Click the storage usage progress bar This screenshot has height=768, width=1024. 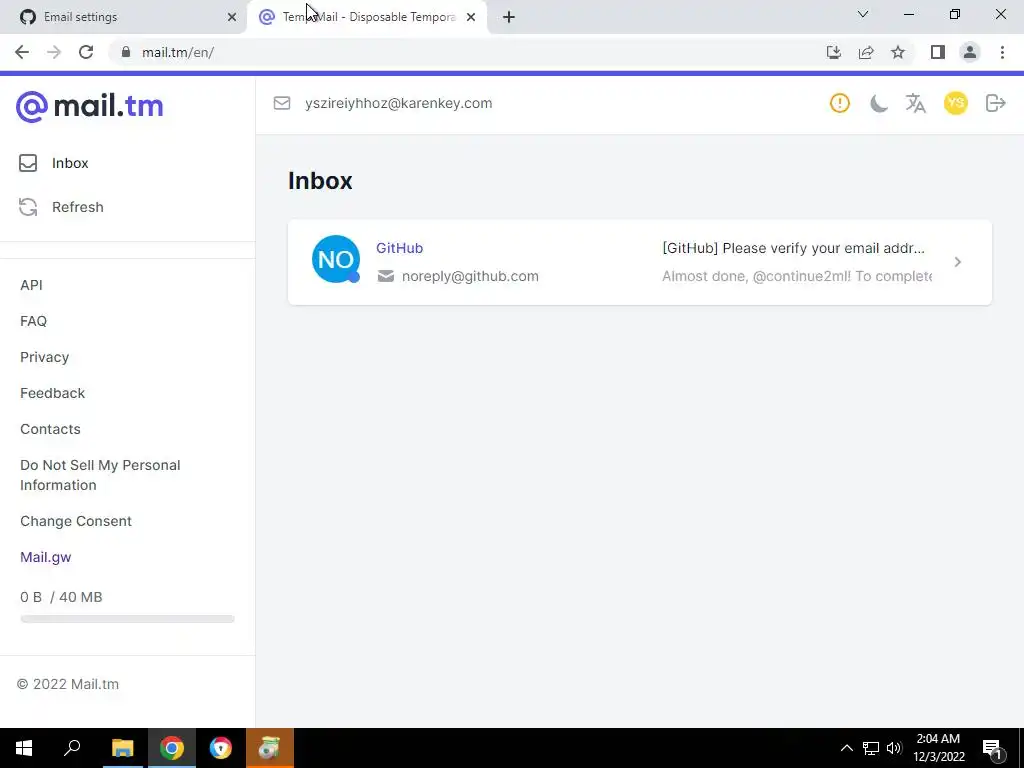[127, 618]
